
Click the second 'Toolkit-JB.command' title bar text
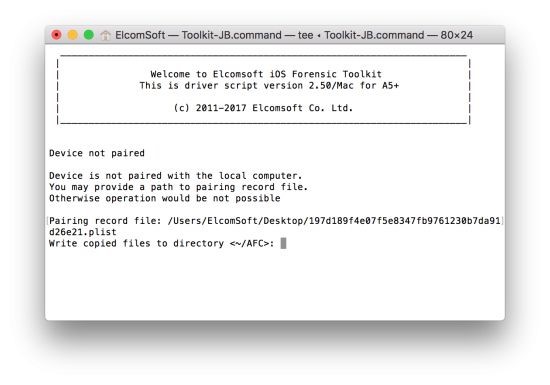point(374,35)
